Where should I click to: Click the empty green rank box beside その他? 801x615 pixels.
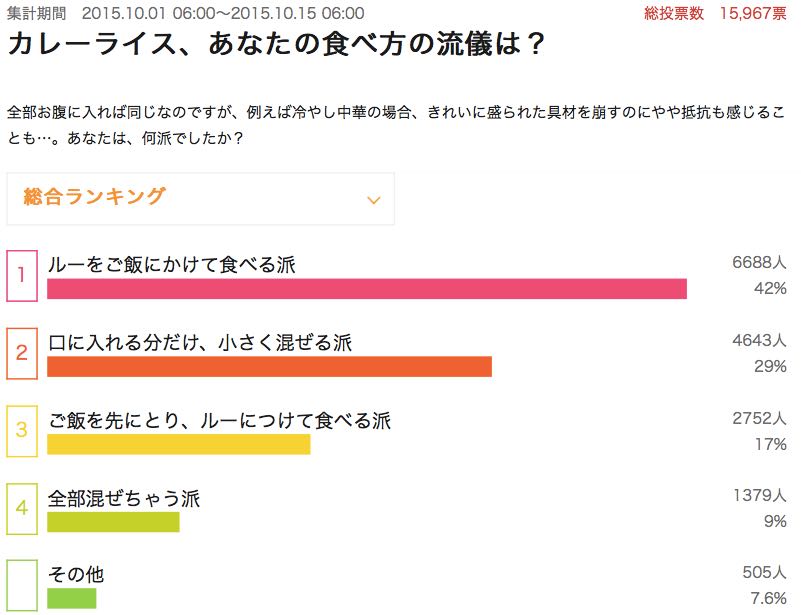pos(22,586)
